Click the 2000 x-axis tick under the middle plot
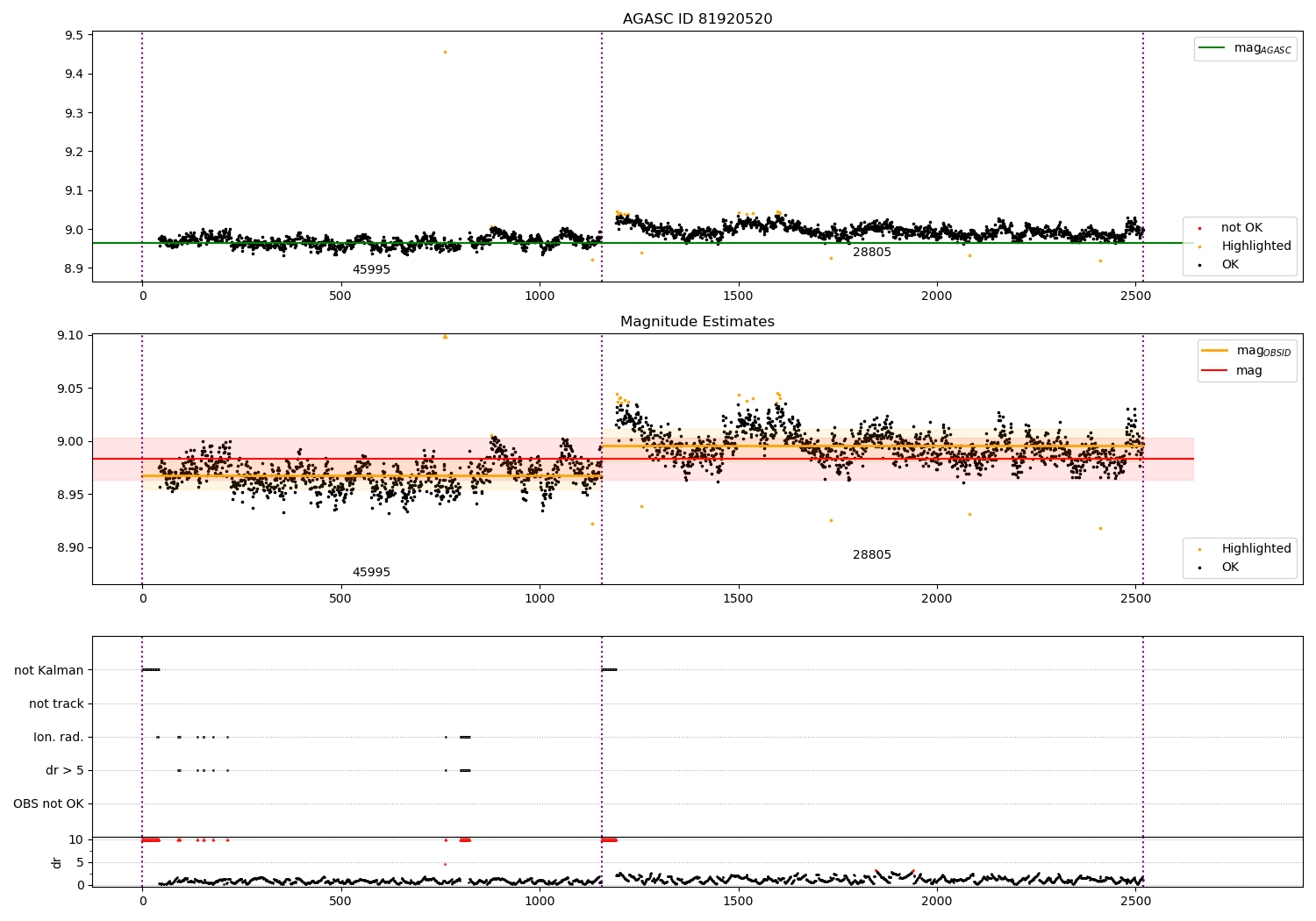 coord(937,598)
